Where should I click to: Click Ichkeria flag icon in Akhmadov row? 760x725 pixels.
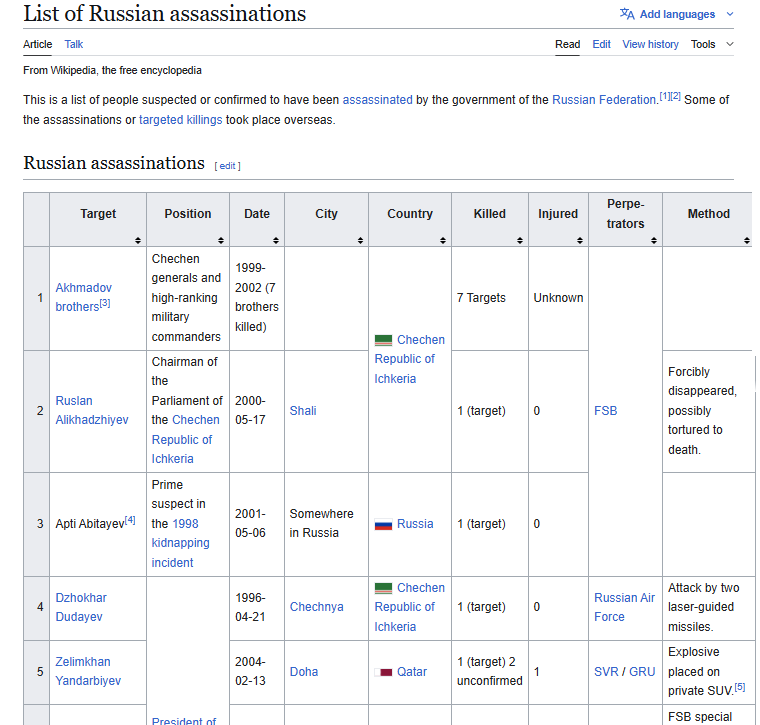[383, 340]
